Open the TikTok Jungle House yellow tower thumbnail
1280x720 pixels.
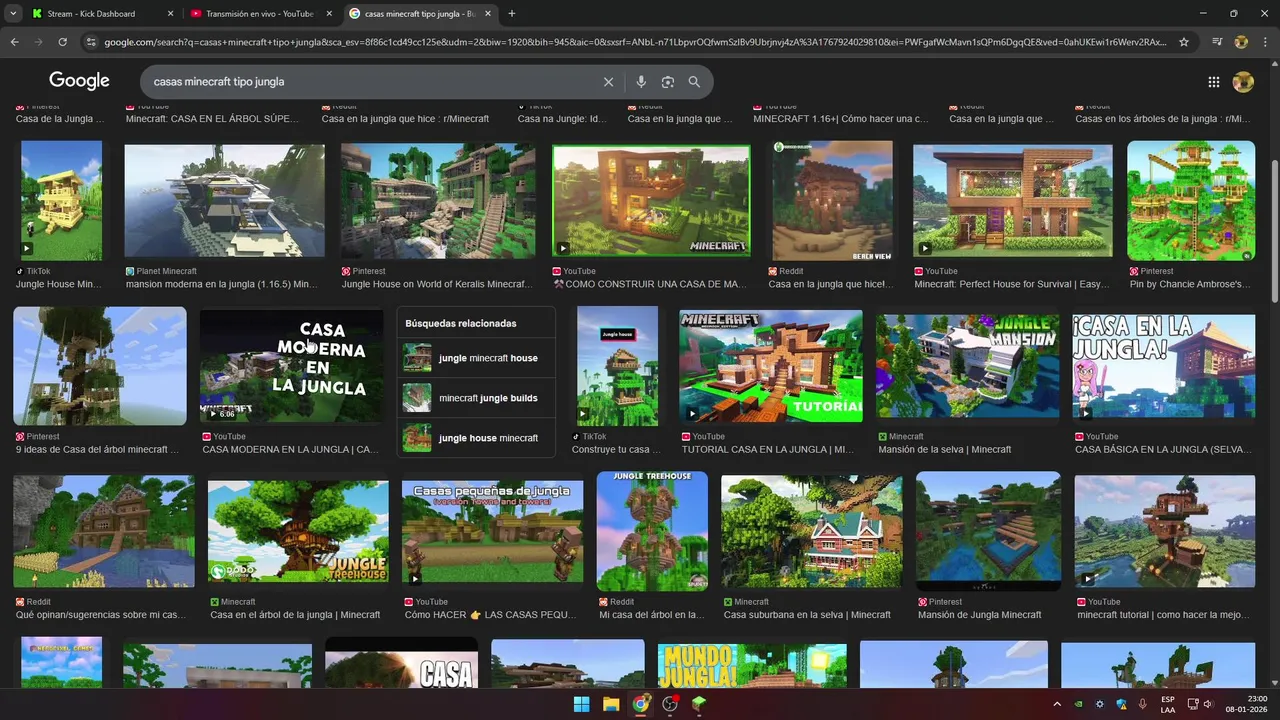pos(61,201)
